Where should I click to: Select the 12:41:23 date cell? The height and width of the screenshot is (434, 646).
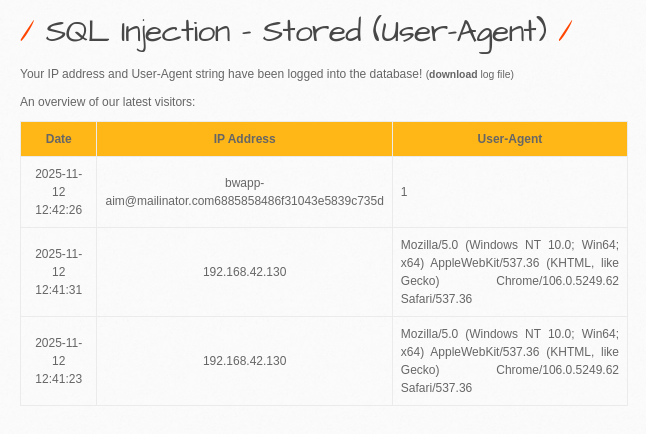point(58,361)
